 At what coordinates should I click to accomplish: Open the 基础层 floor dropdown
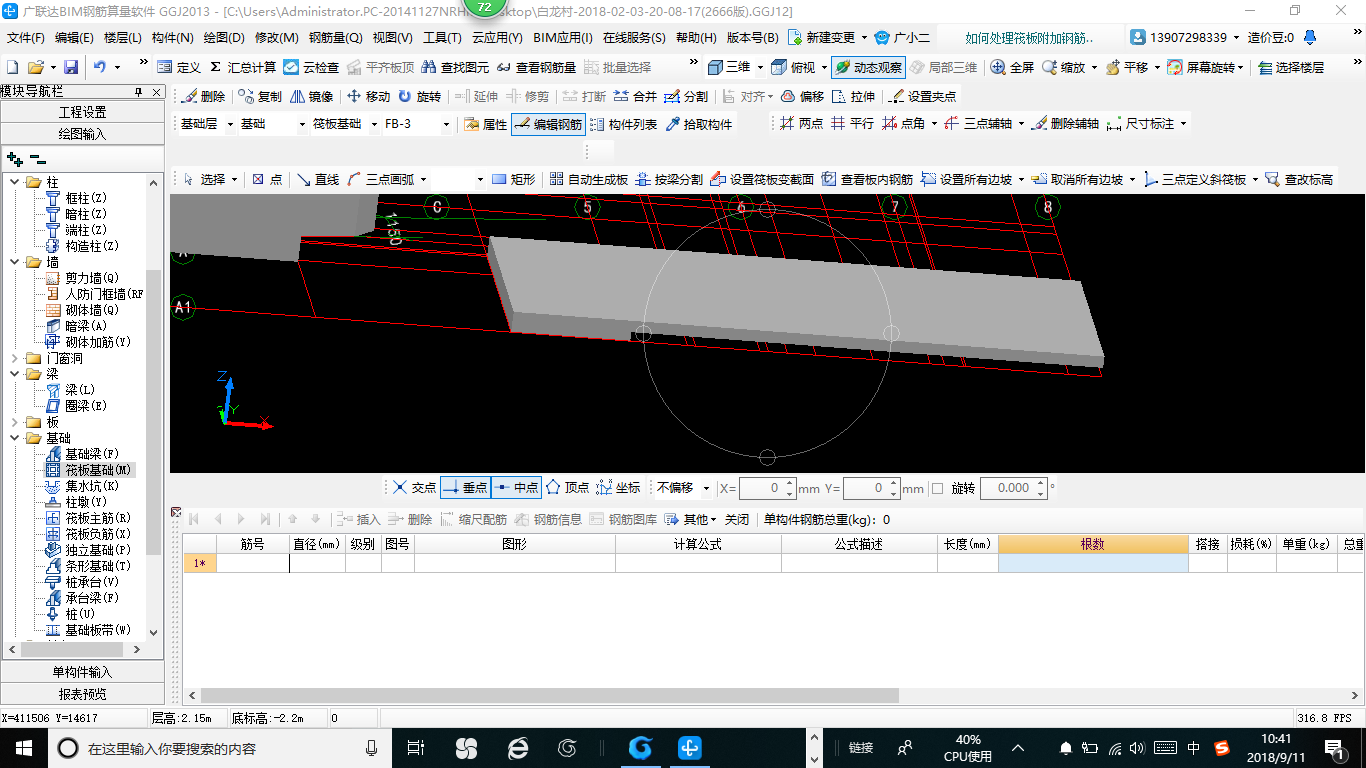(230, 124)
